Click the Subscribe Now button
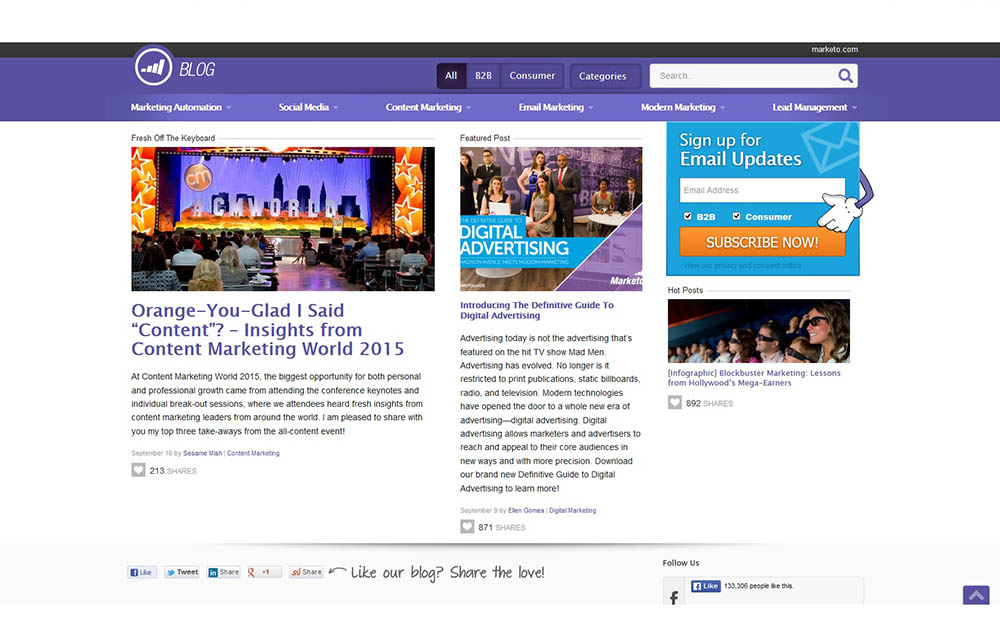This screenshot has width=1000, height=625. coord(762,242)
